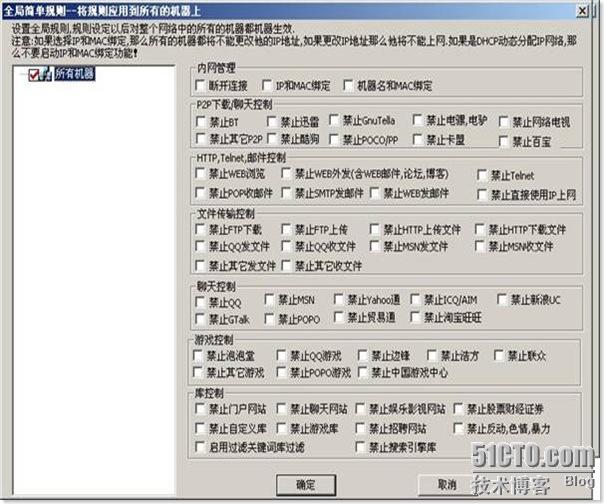Image resolution: width=604 pixels, height=504 pixels.
Task: Check the 禁止卡盟 option
Action: point(417,139)
